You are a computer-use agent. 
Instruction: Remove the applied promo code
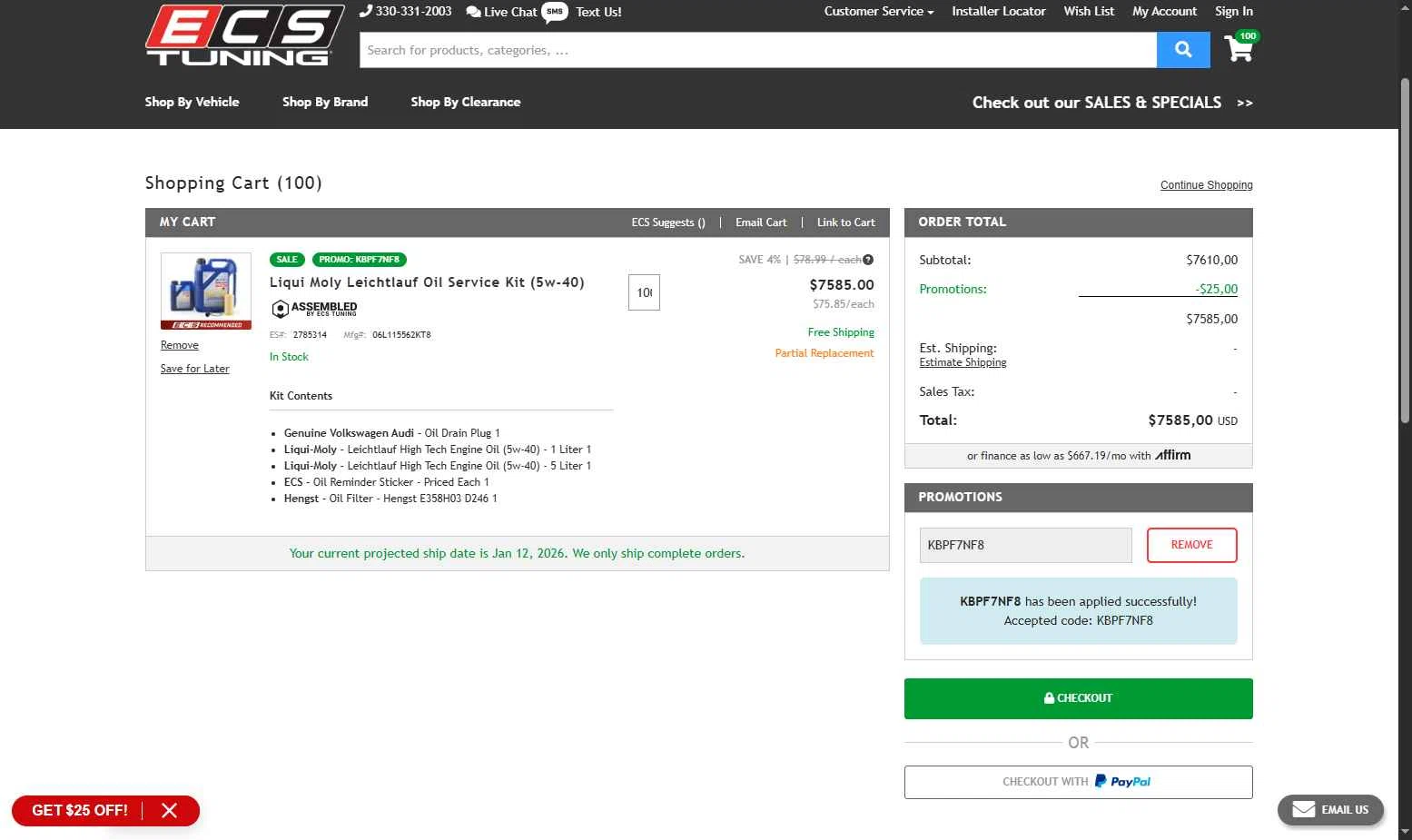click(1191, 545)
